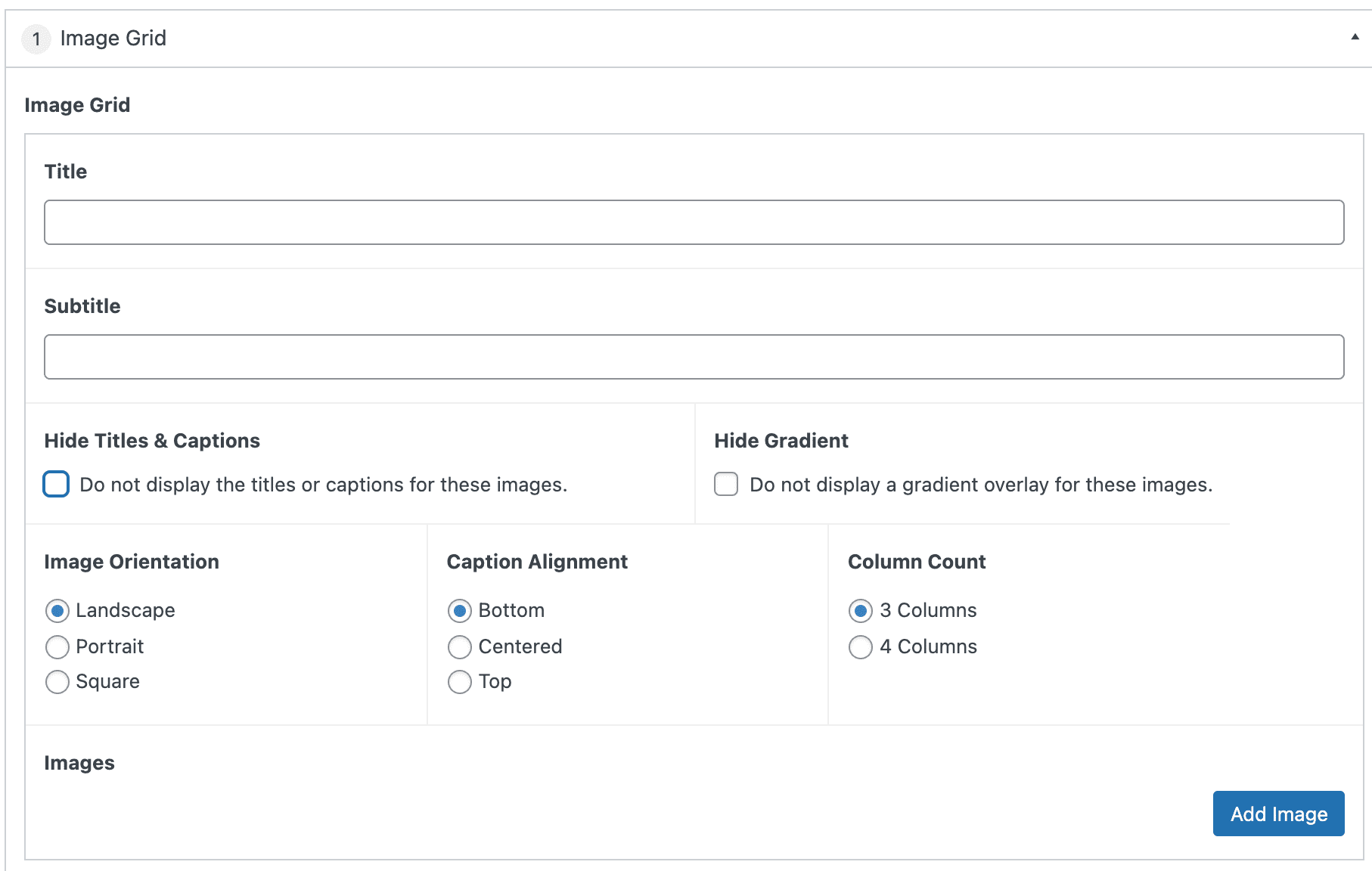Click into the Title text field

pos(694,222)
